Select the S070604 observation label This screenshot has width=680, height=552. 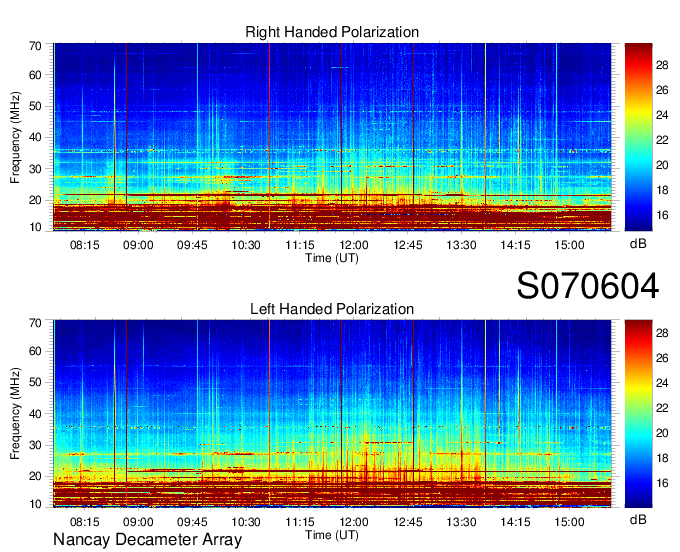tap(588, 286)
